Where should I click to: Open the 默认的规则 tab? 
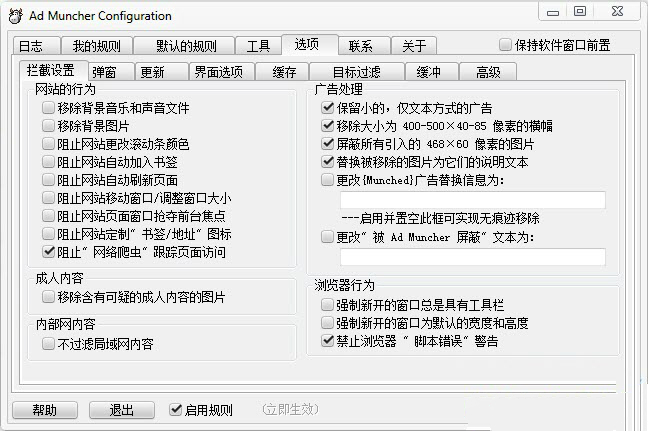point(184,46)
